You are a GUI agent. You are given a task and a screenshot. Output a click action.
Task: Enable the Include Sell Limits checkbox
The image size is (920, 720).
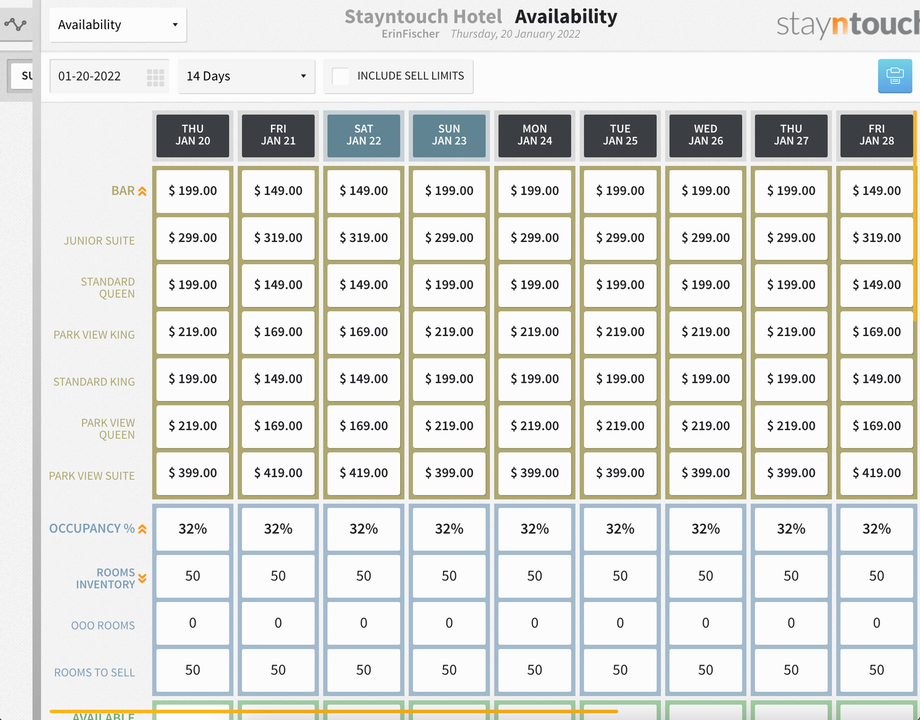pos(340,76)
